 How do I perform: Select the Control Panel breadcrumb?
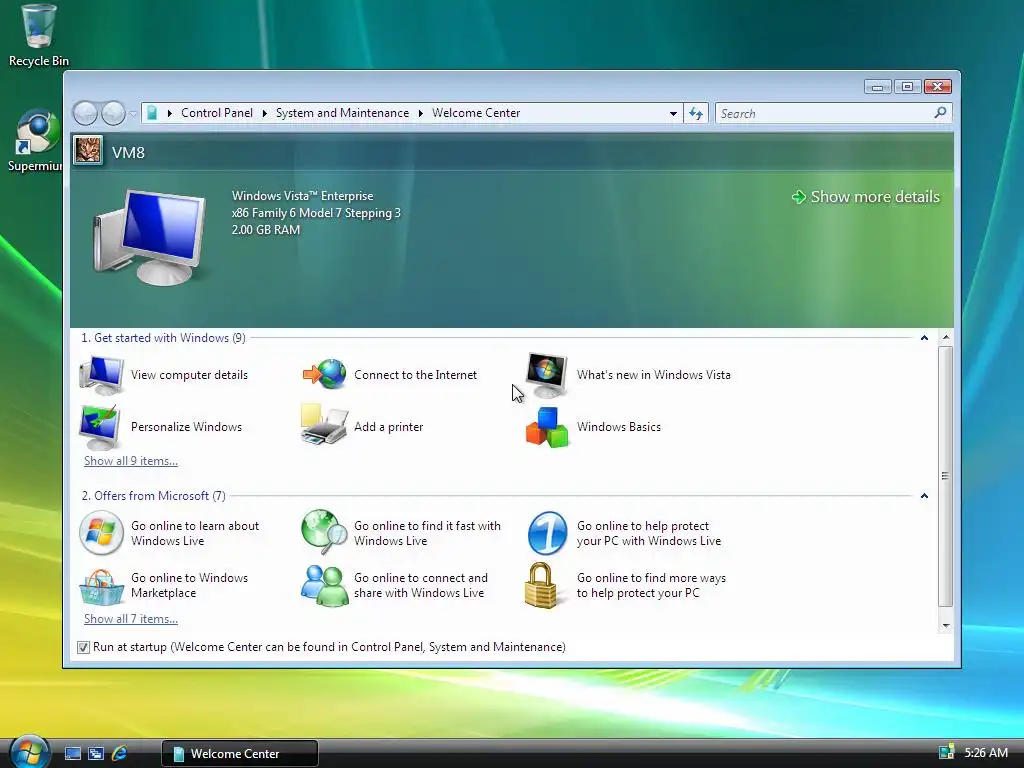point(217,113)
